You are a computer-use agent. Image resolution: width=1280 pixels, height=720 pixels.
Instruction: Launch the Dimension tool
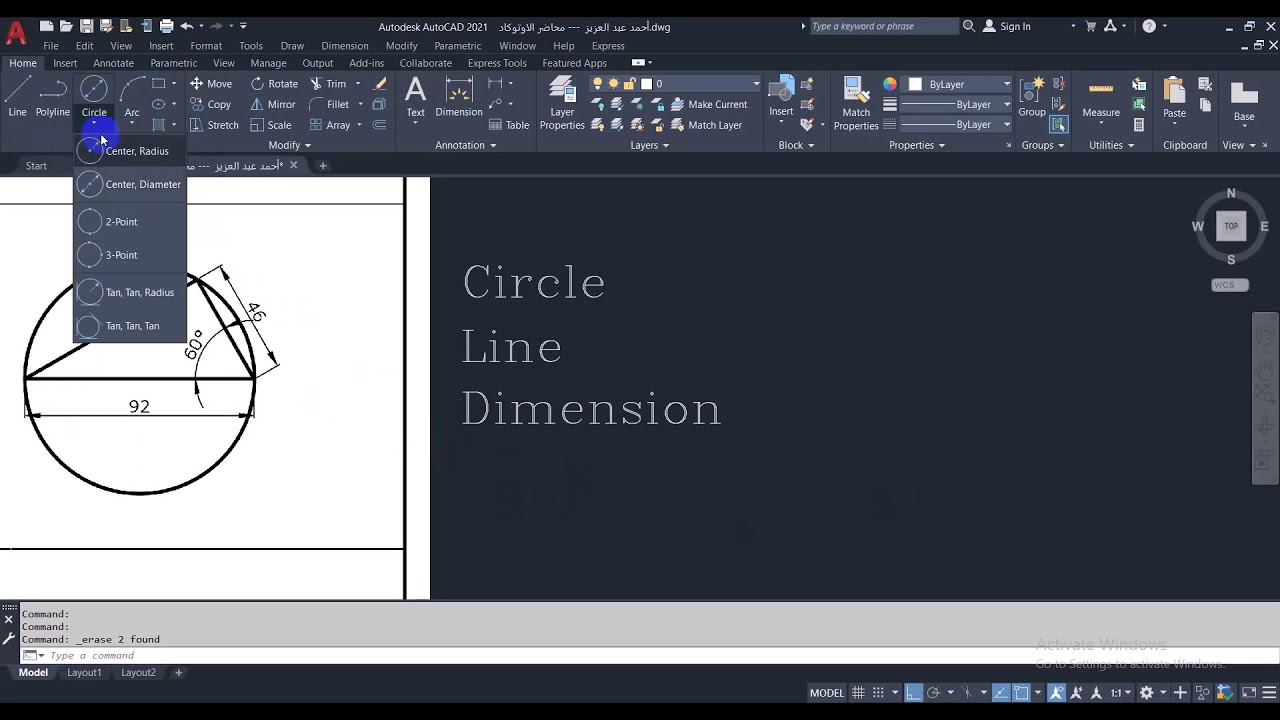click(459, 98)
